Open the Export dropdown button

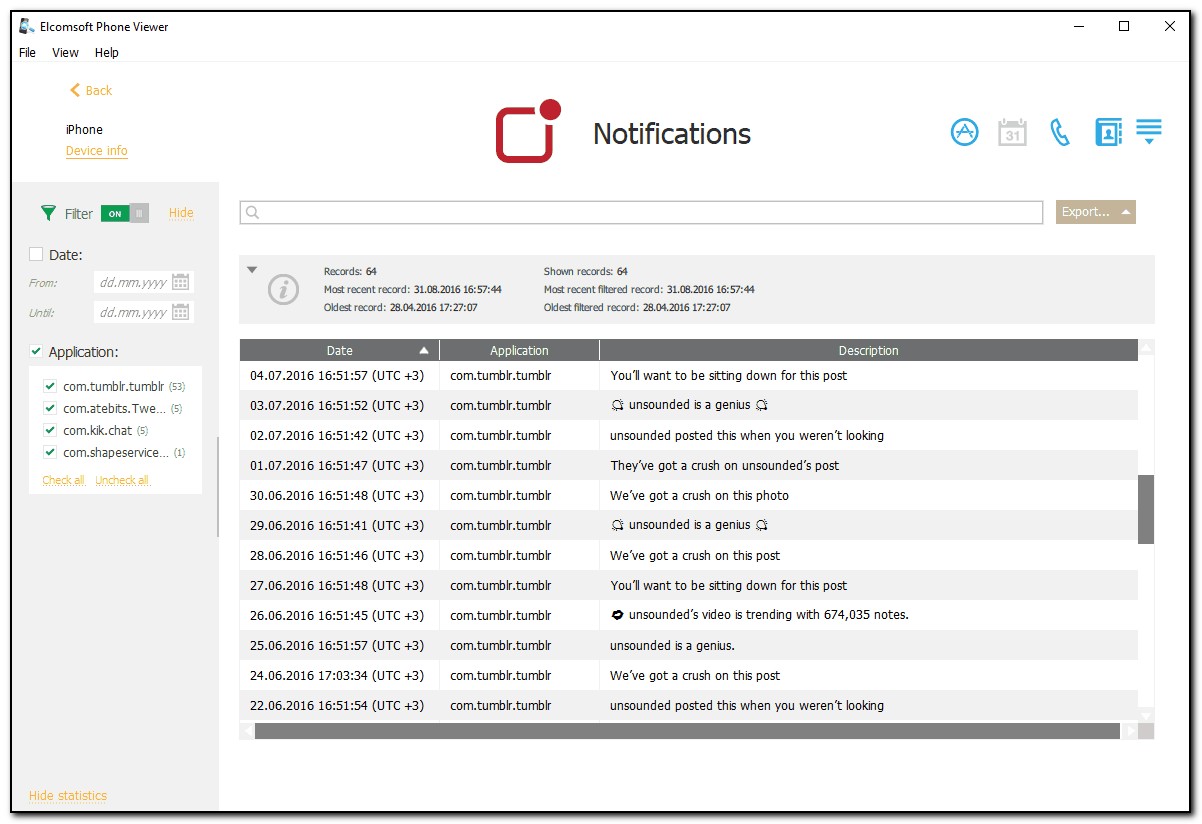1095,212
